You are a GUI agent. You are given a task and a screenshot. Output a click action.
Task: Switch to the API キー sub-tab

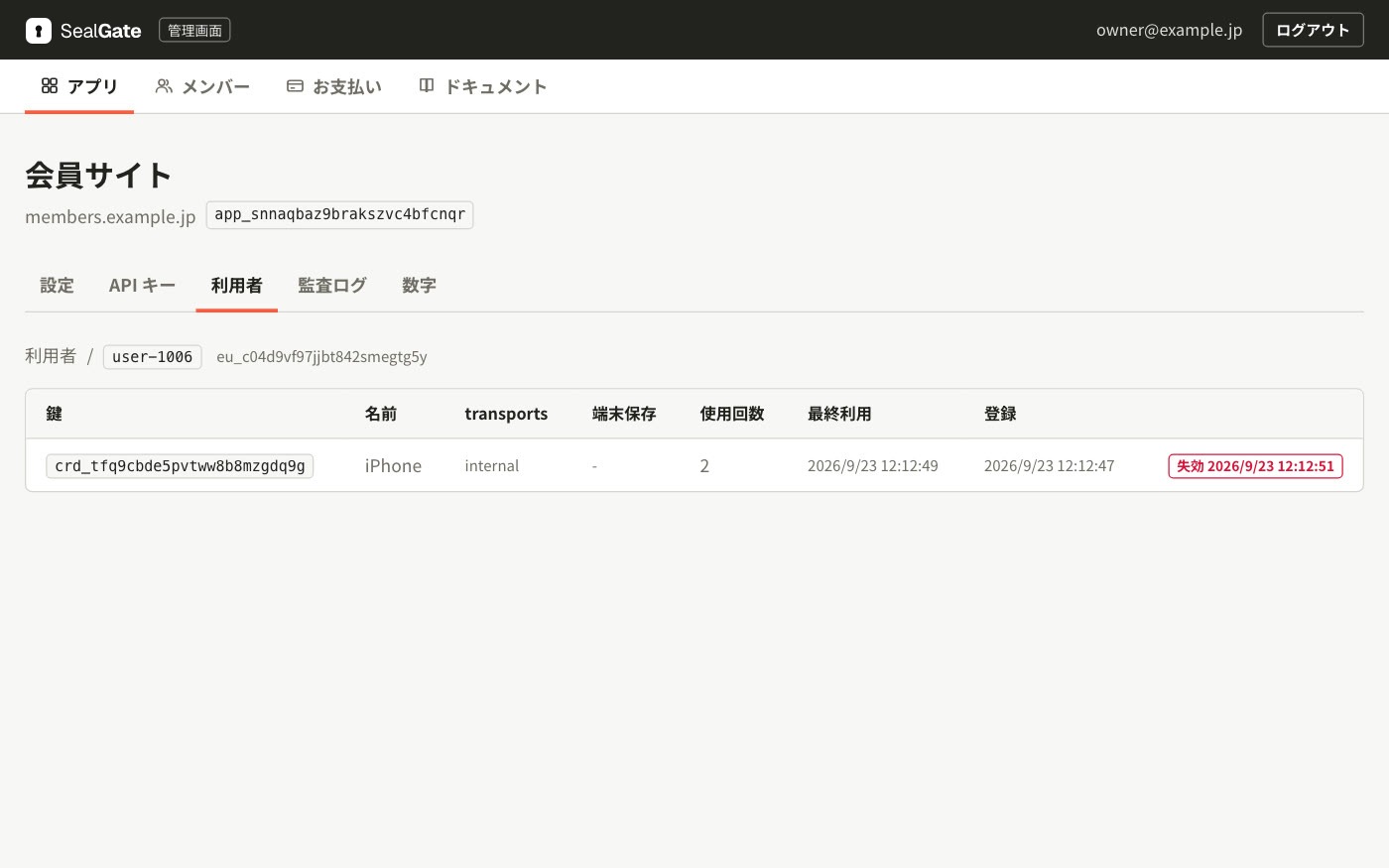coord(142,286)
